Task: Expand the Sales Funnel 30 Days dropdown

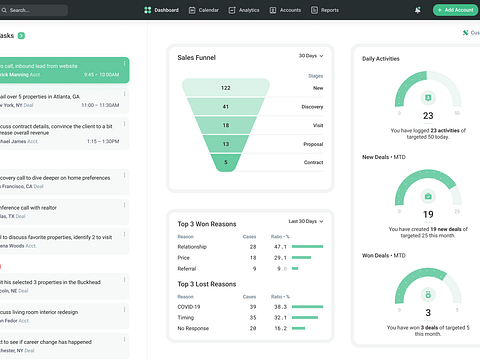Action: (311, 56)
